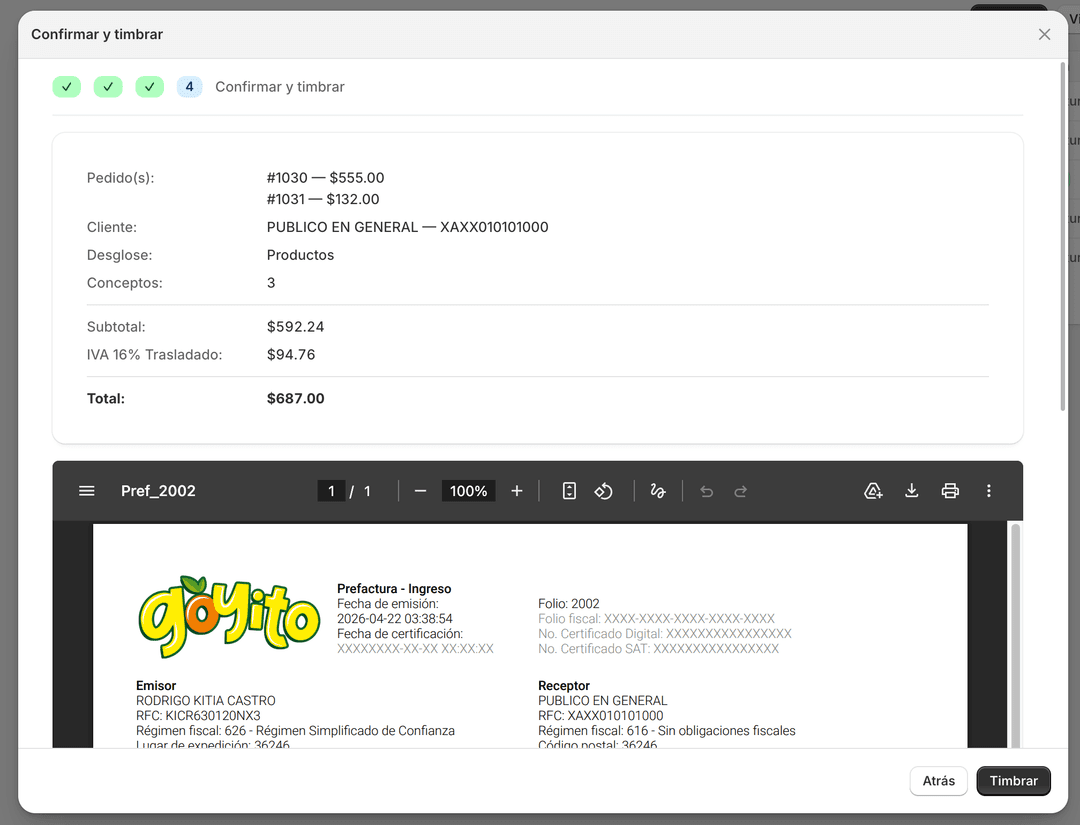1080x825 pixels.
Task: Click emisor RFC: KICR630120NX3
Action: pos(198,716)
